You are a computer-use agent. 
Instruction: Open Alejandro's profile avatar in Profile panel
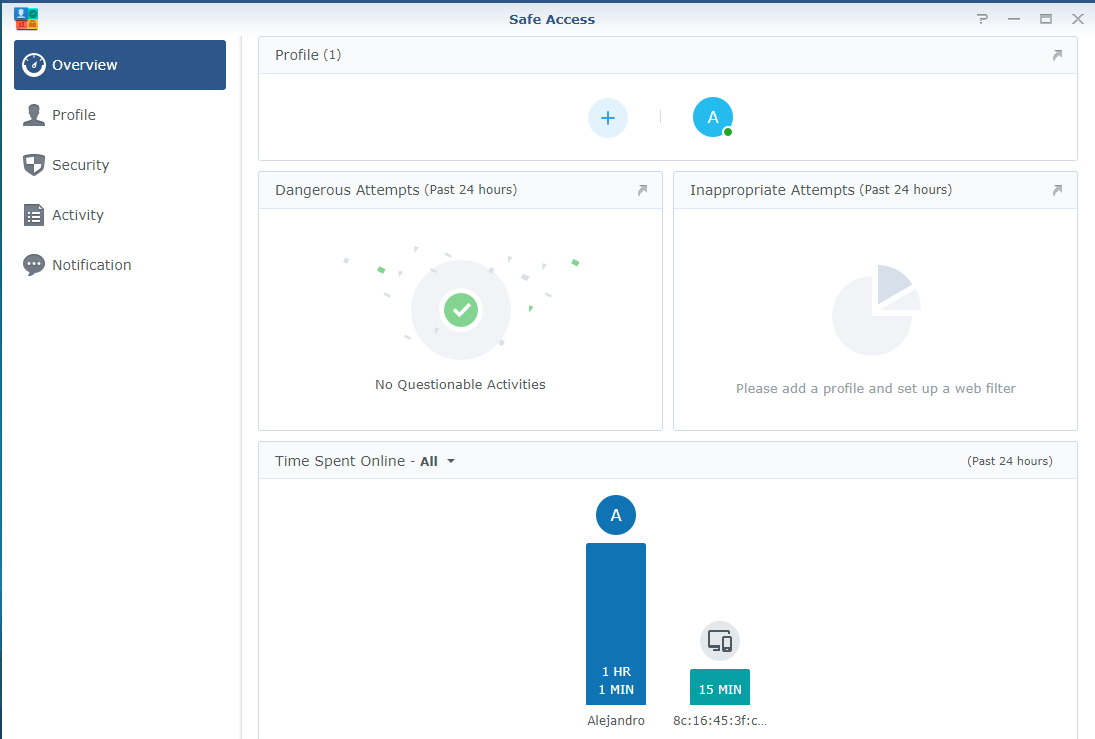pos(712,118)
